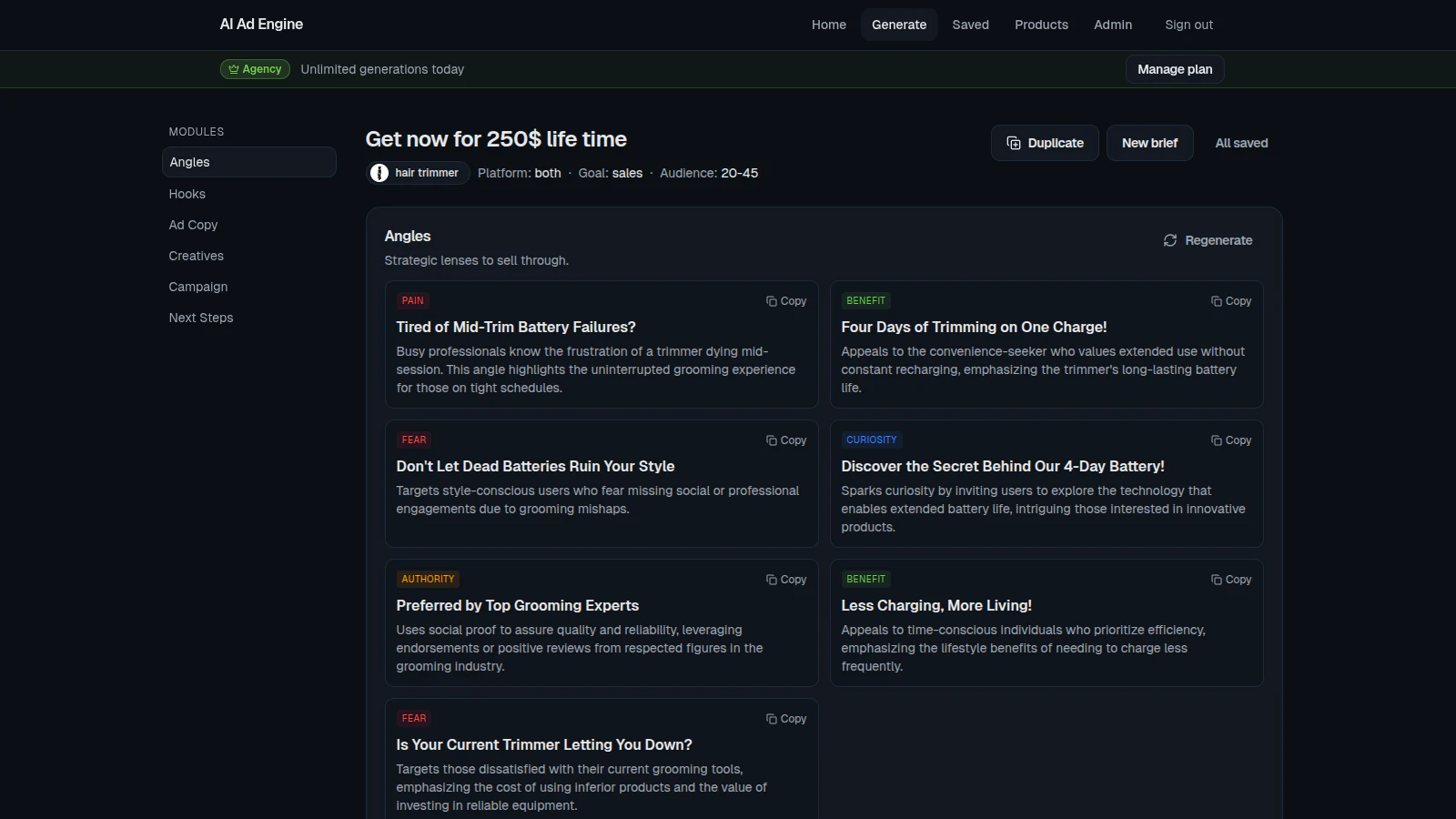Click the Agency plan badge
Screen dimensions: 1456x819
[255, 69]
